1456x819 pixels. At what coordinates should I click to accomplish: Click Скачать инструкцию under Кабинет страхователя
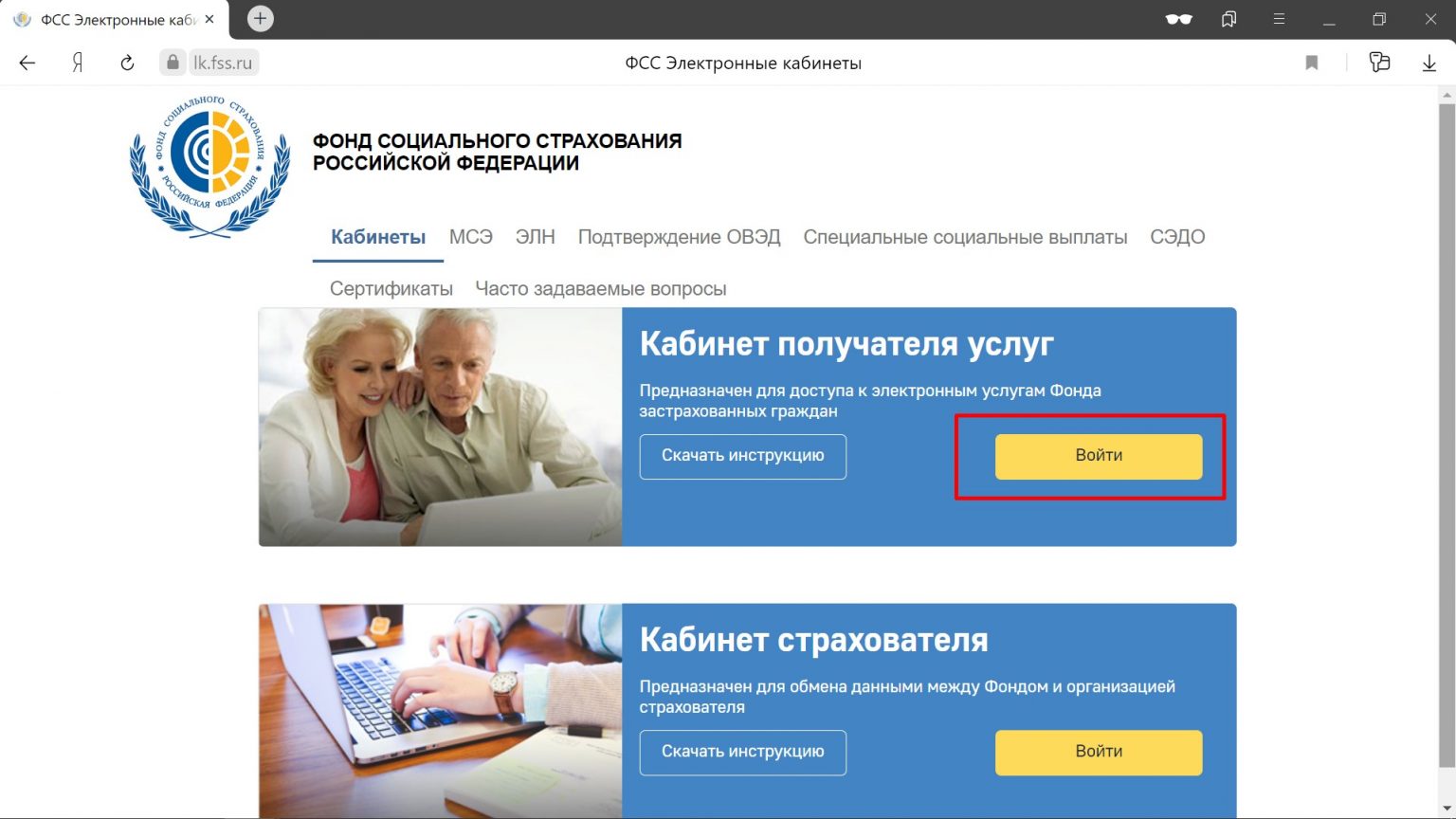click(x=743, y=753)
